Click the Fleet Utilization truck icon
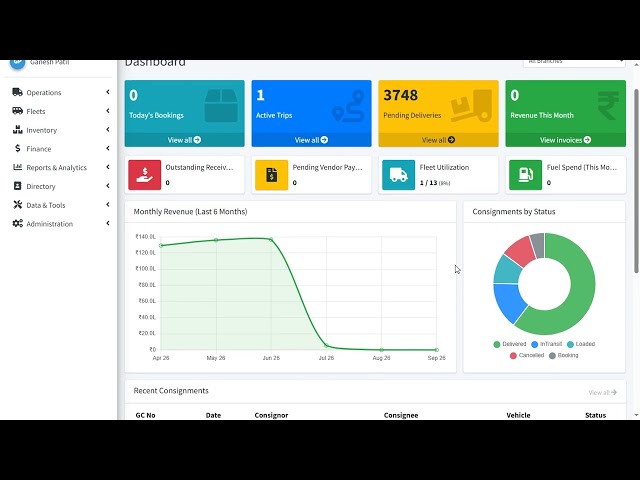The image size is (640, 480). point(398,175)
